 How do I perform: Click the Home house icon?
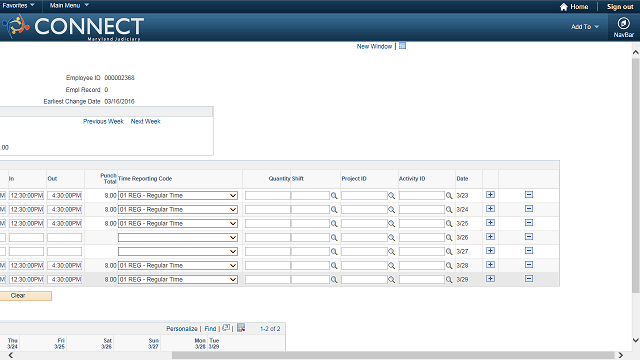(564, 7)
